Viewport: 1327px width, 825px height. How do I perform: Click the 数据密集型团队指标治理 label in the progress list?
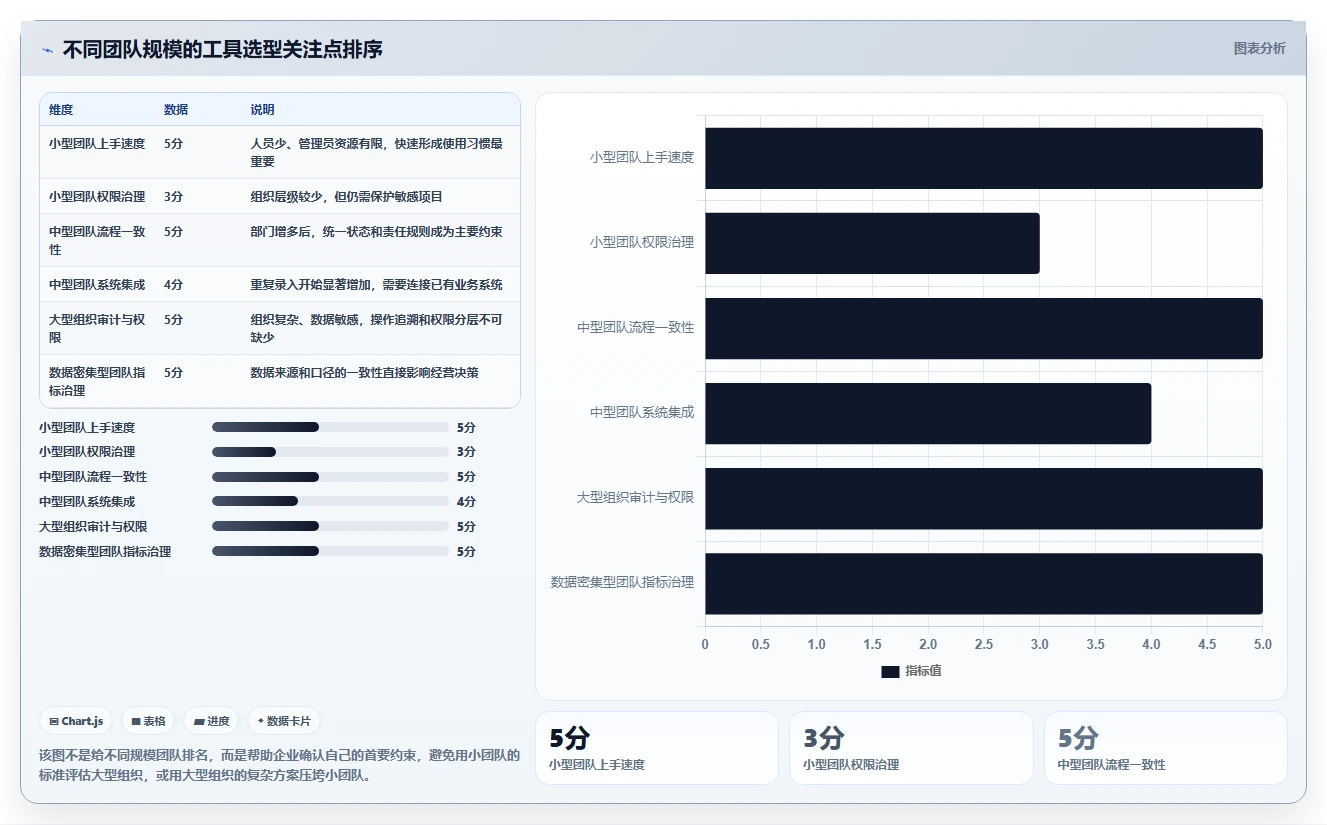tap(105, 552)
